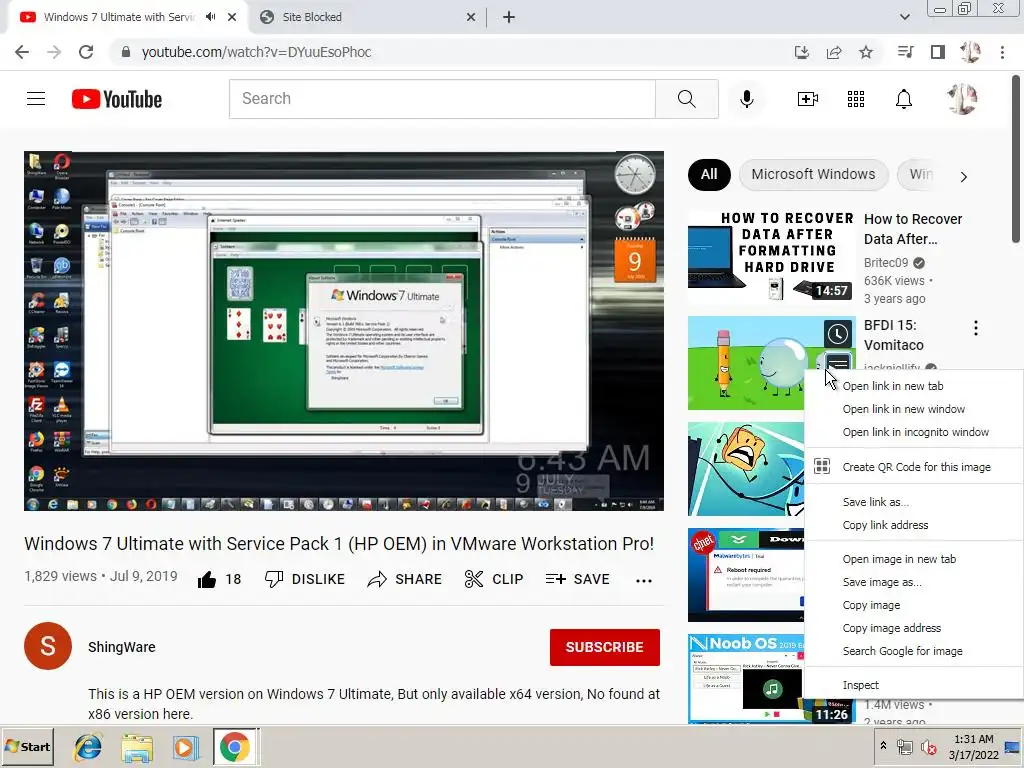Open the Chrome three-dot menu

coord(1002,52)
